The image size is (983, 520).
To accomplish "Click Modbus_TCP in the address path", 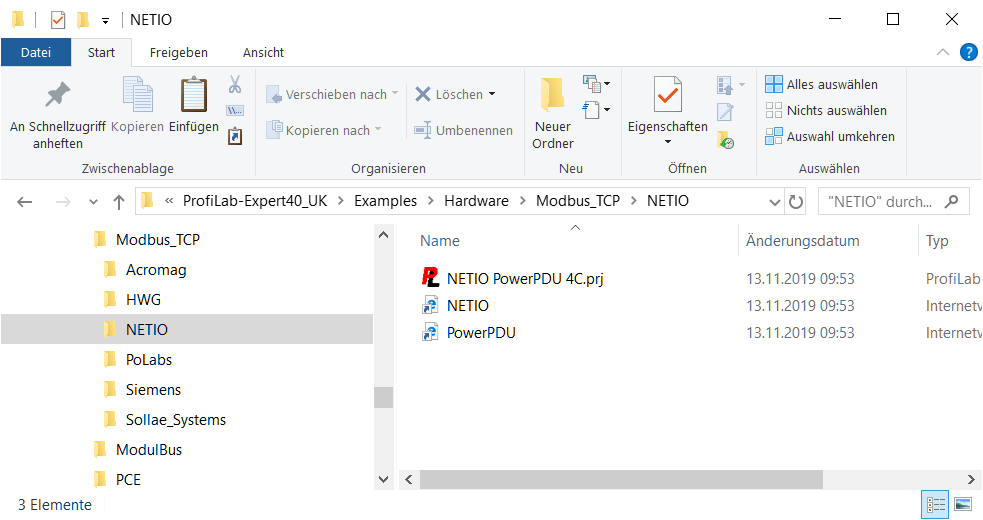I will tap(578, 201).
